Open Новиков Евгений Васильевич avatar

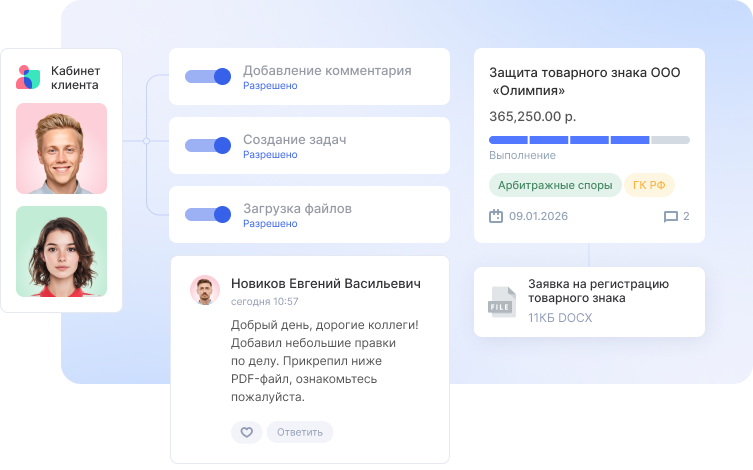(x=205, y=290)
